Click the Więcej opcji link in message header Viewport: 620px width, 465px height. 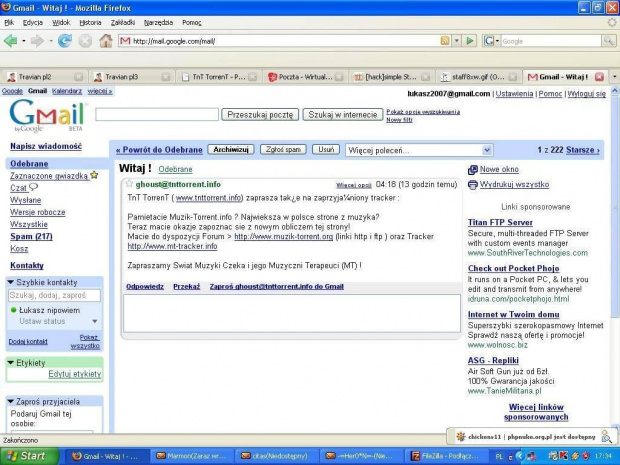[353, 185]
